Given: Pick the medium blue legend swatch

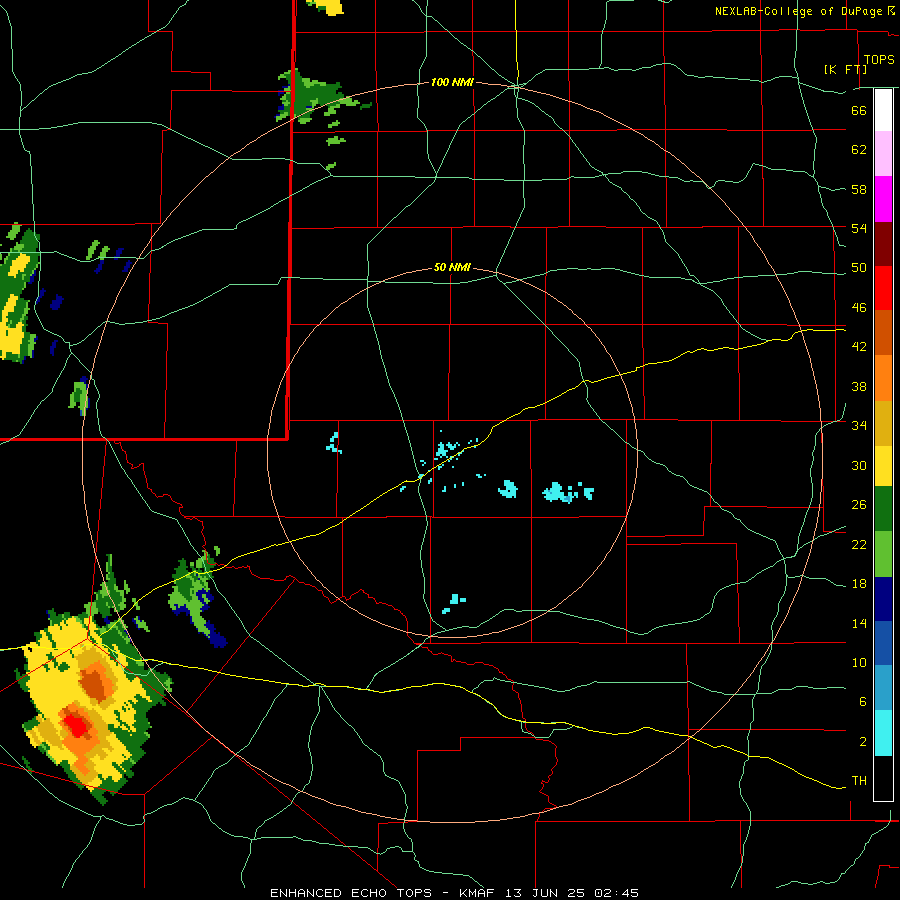Looking at the screenshot, I should (883, 643).
